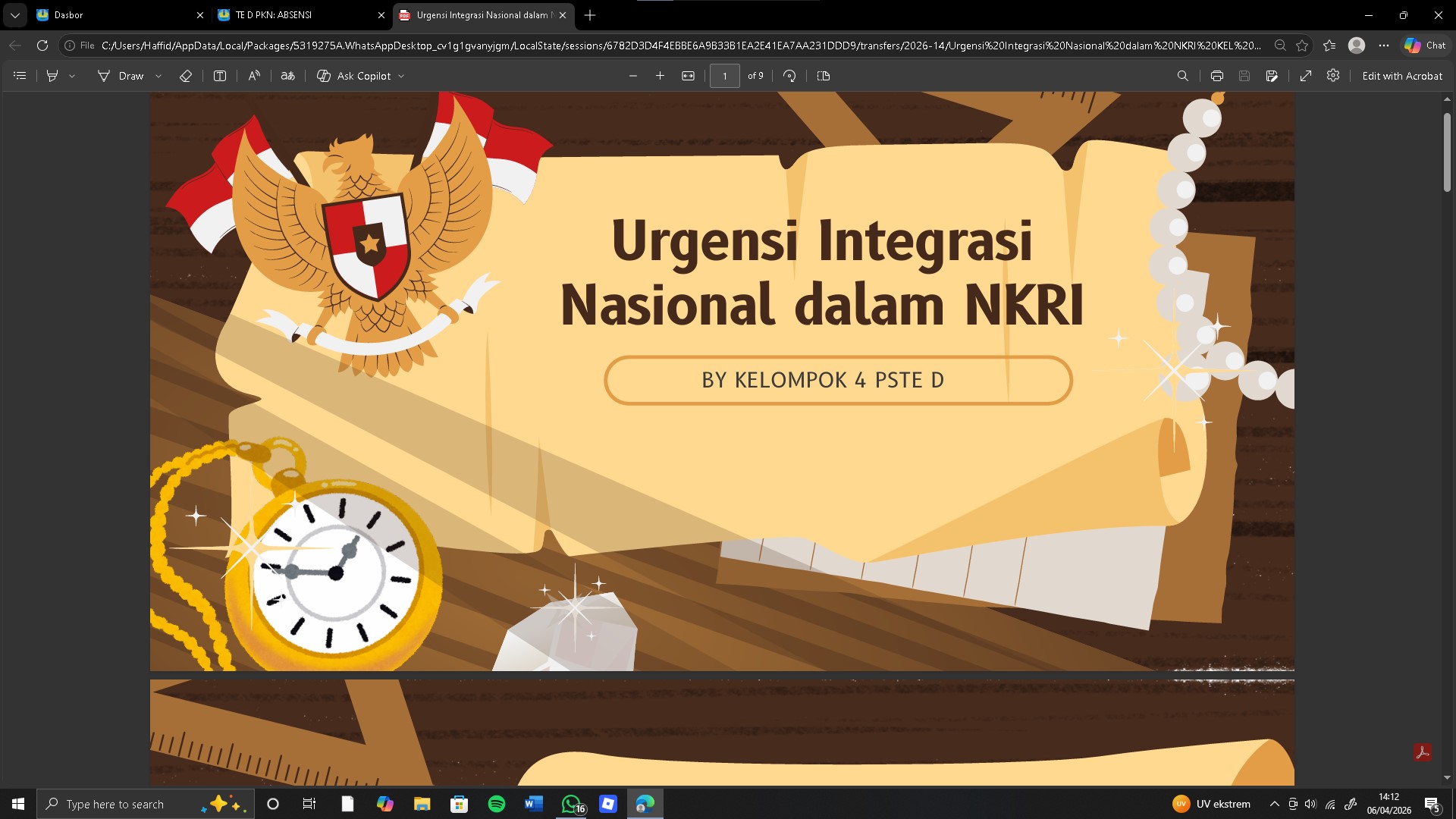Zoom out the PDF page

pyautogui.click(x=633, y=76)
